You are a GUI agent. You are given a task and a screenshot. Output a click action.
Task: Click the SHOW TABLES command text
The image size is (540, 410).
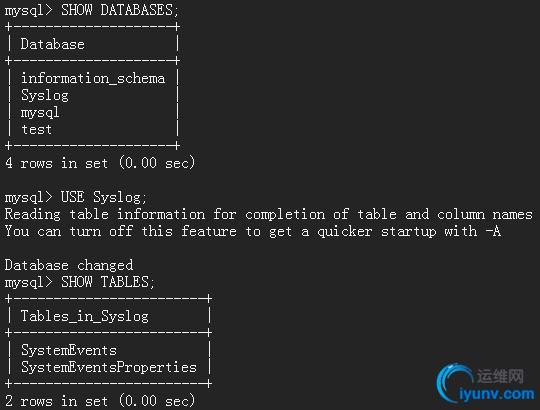pyautogui.click(x=108, y=282)
